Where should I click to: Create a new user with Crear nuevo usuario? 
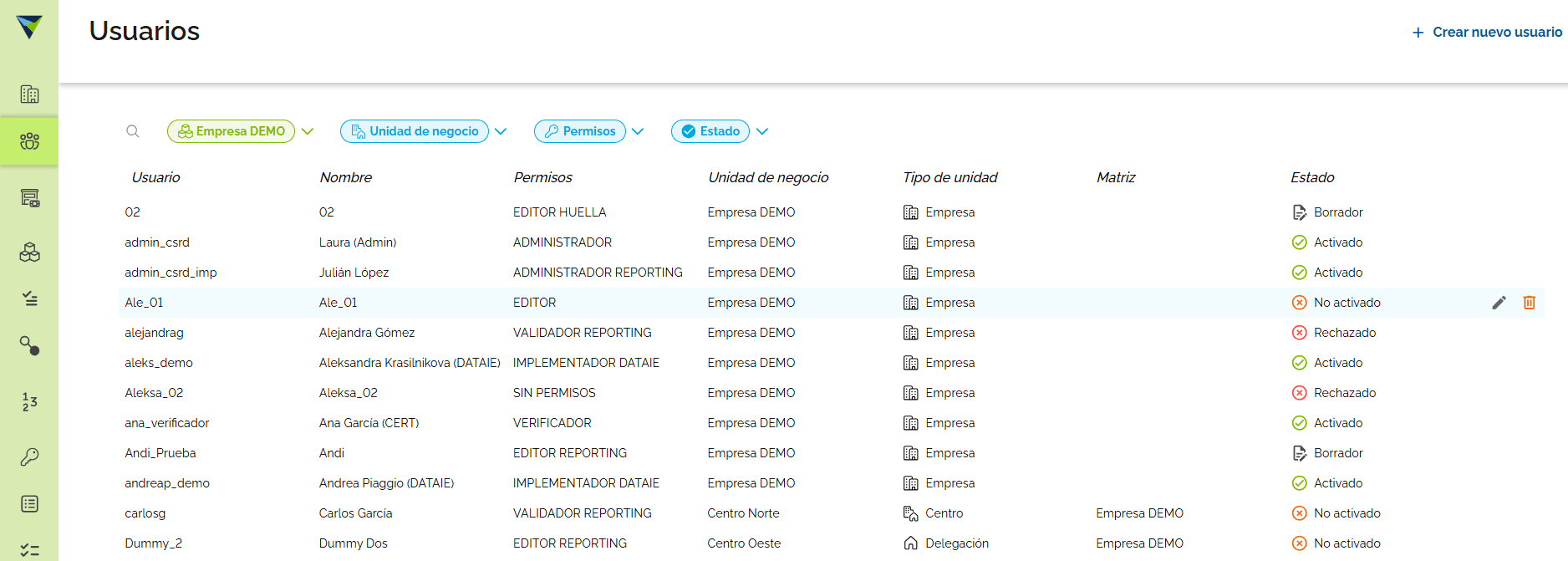pos(1487,32)
